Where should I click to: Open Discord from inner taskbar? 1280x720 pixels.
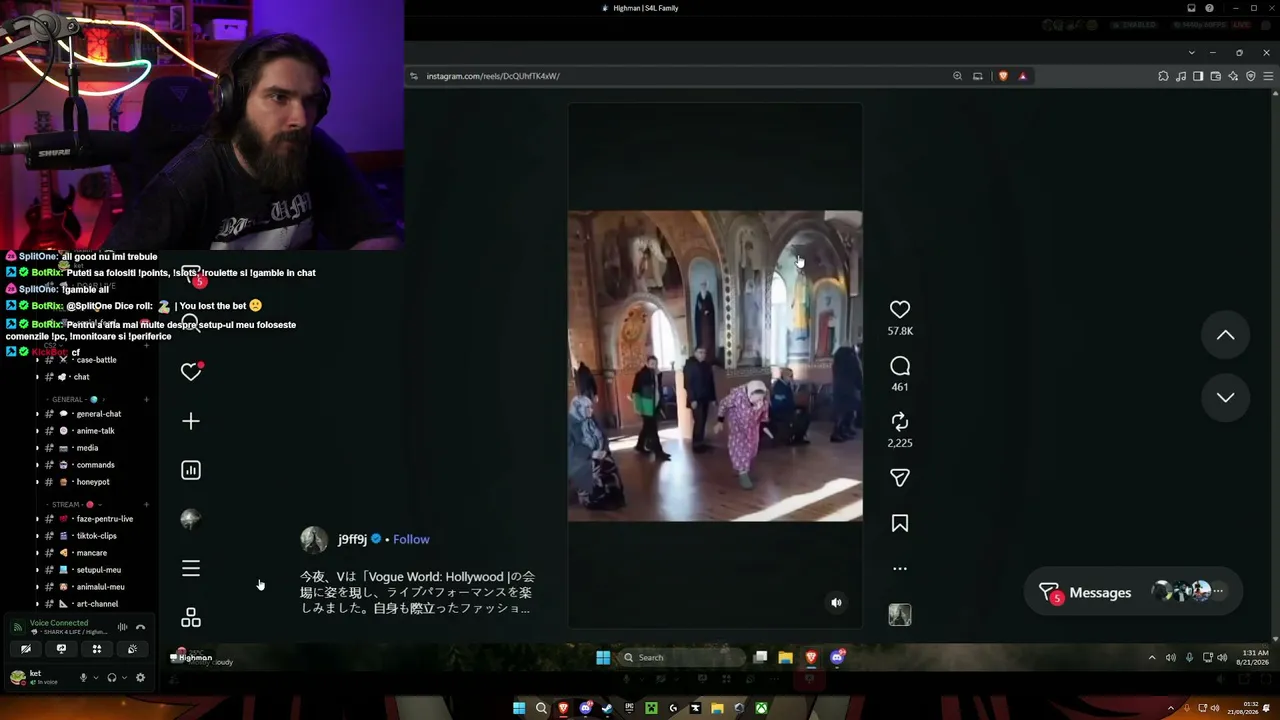[838, 657]
